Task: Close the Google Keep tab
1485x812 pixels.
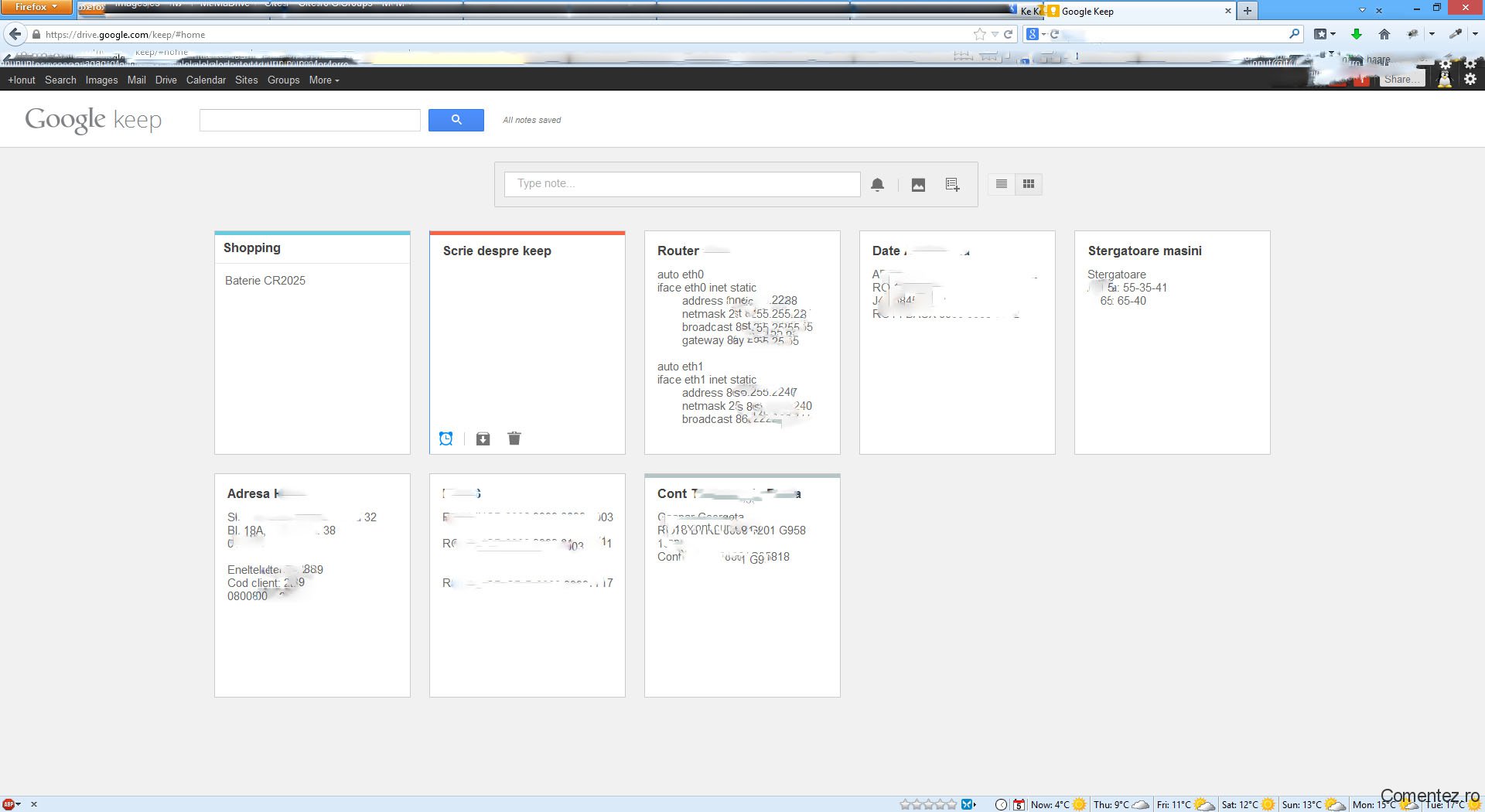Action: [1227, 11]
